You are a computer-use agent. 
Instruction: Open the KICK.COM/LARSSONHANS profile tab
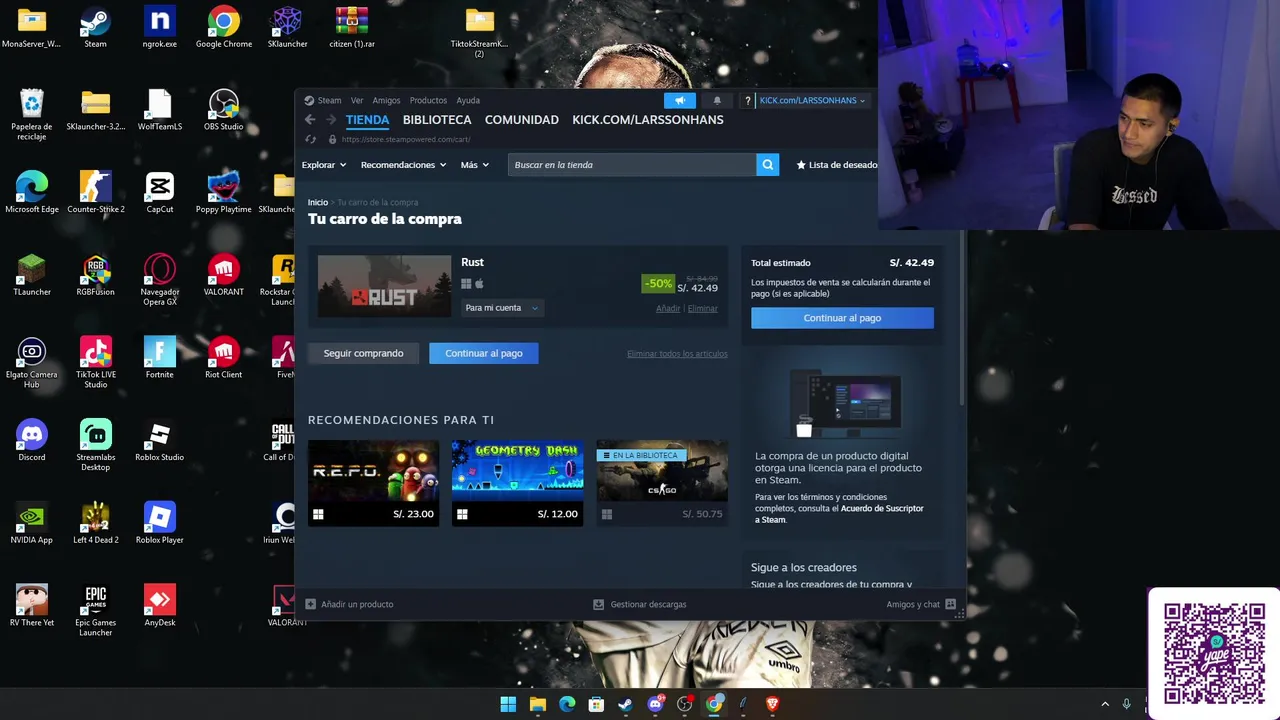click(x=648, y=120)
